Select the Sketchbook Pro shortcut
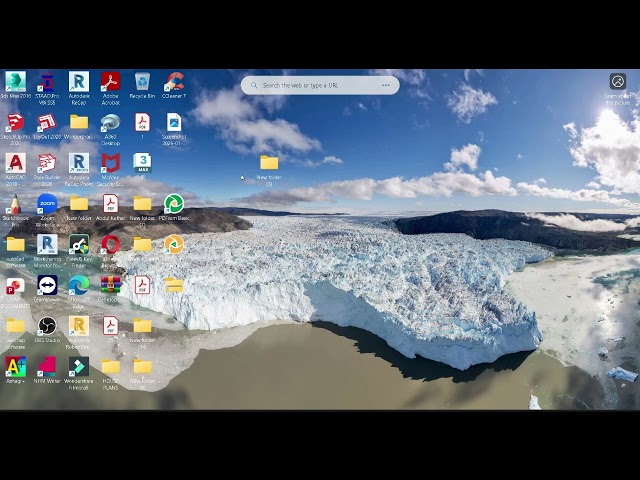 [16, 204]
